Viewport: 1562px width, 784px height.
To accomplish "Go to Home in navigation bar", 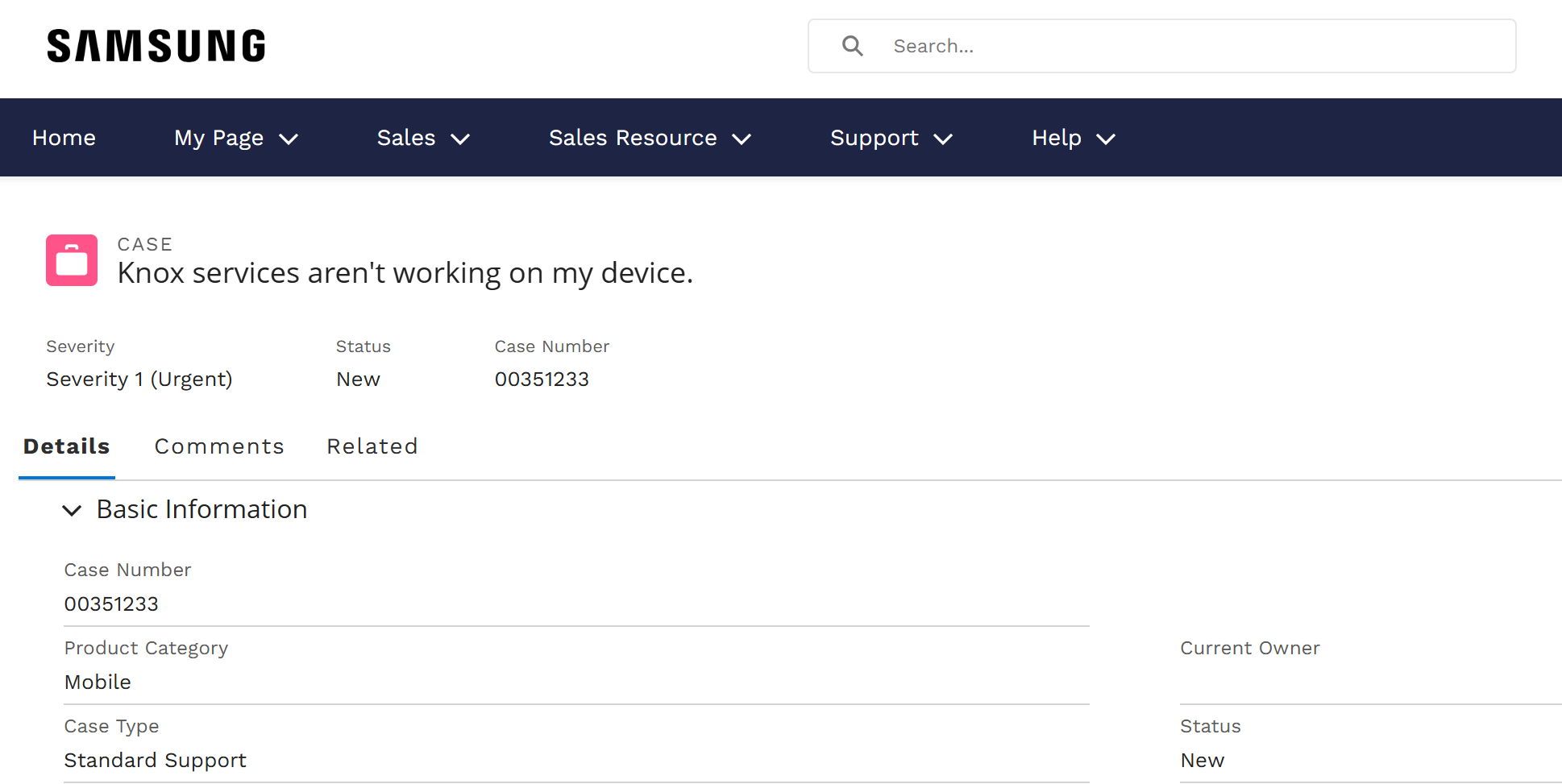I will click(64, 138).
